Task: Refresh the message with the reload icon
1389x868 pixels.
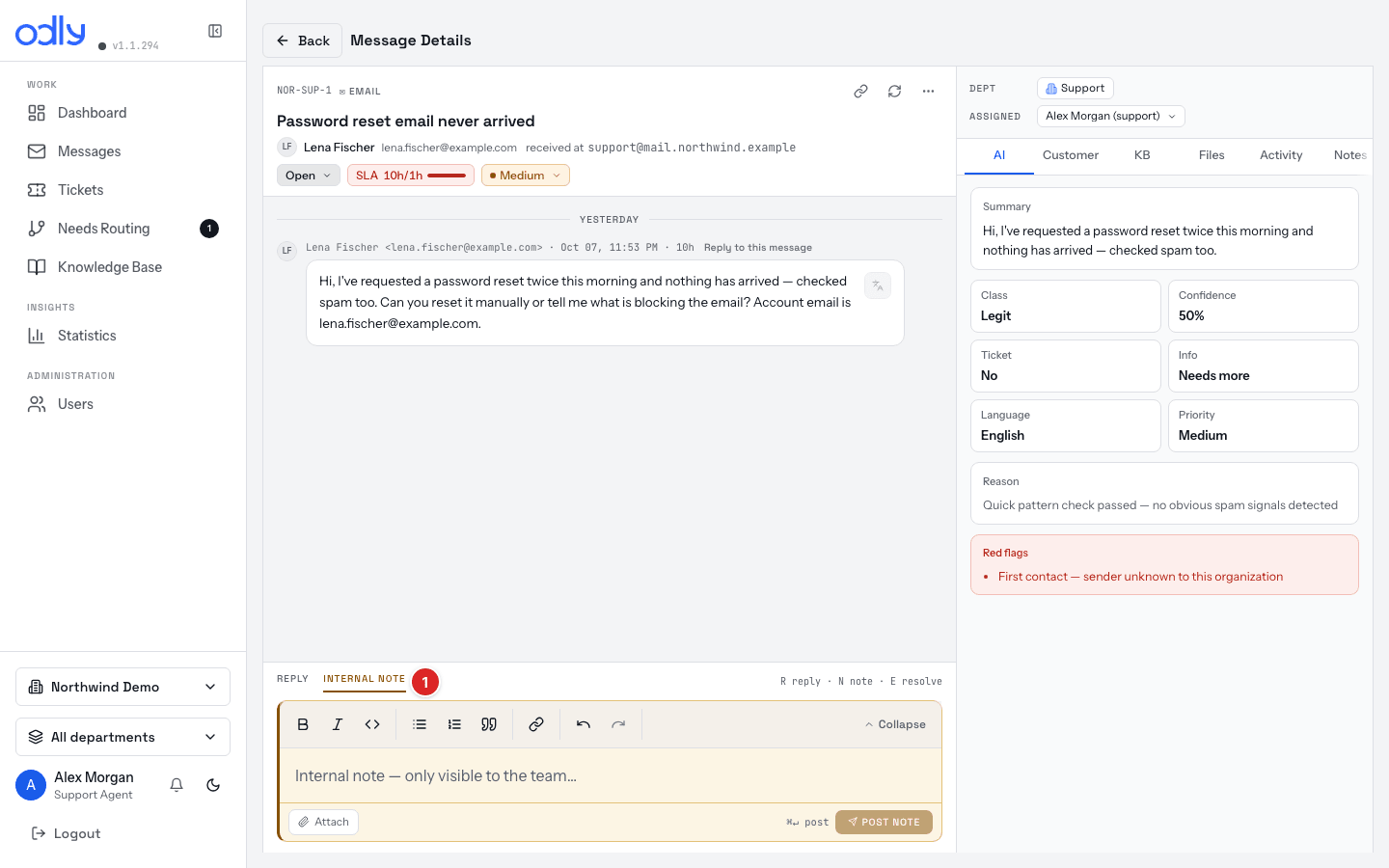Action: click(895, 92)
